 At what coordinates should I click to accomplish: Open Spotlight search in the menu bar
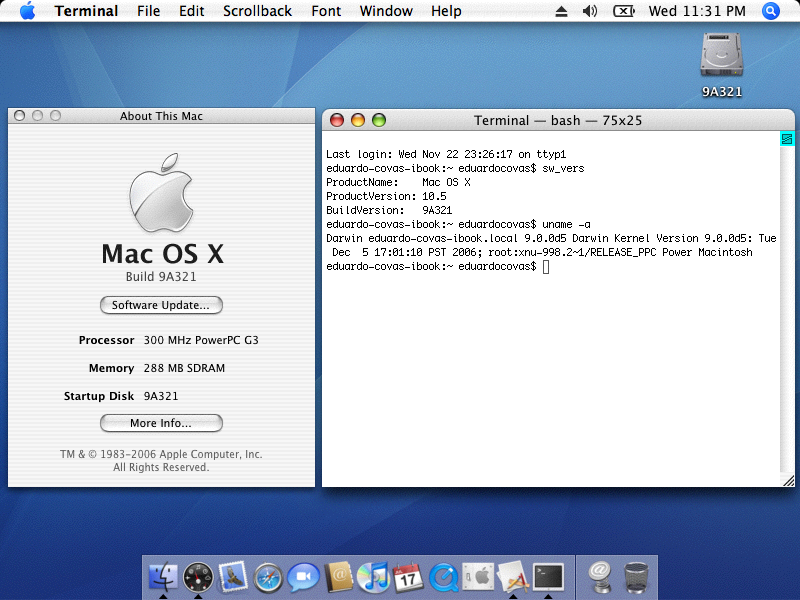click(771, 11)
